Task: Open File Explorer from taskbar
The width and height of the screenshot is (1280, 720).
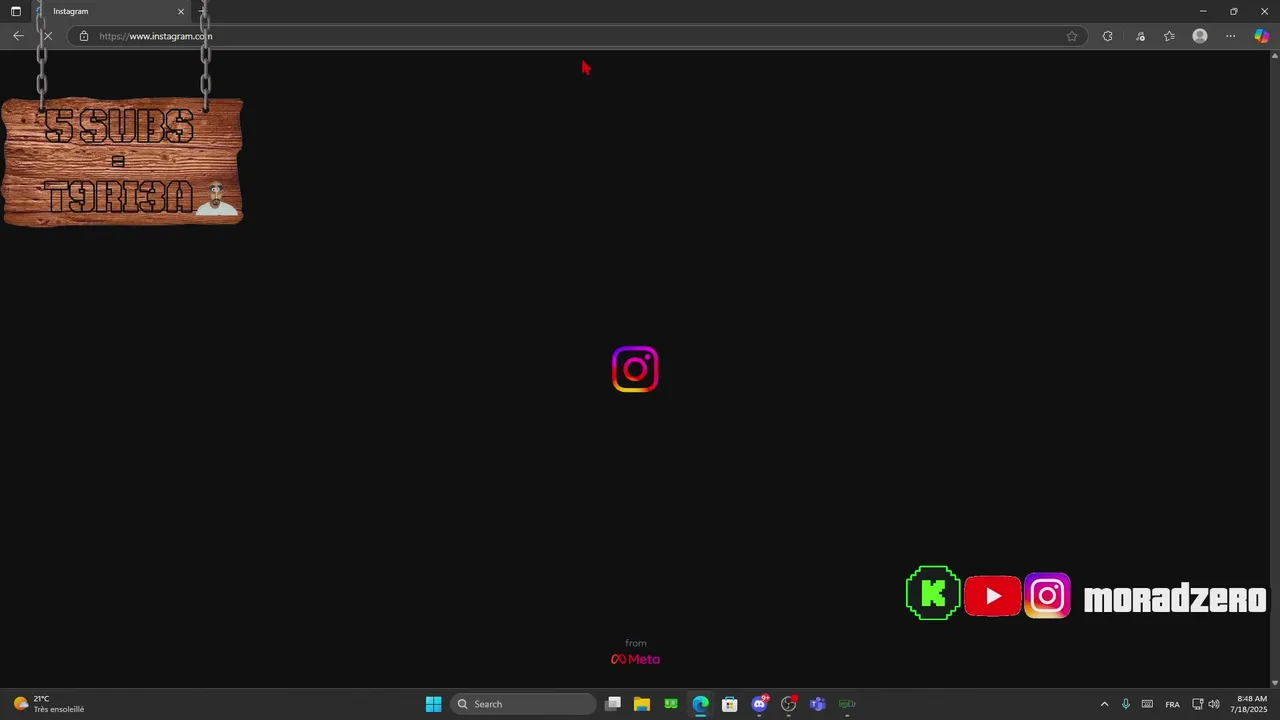Action: click(642, 704)
